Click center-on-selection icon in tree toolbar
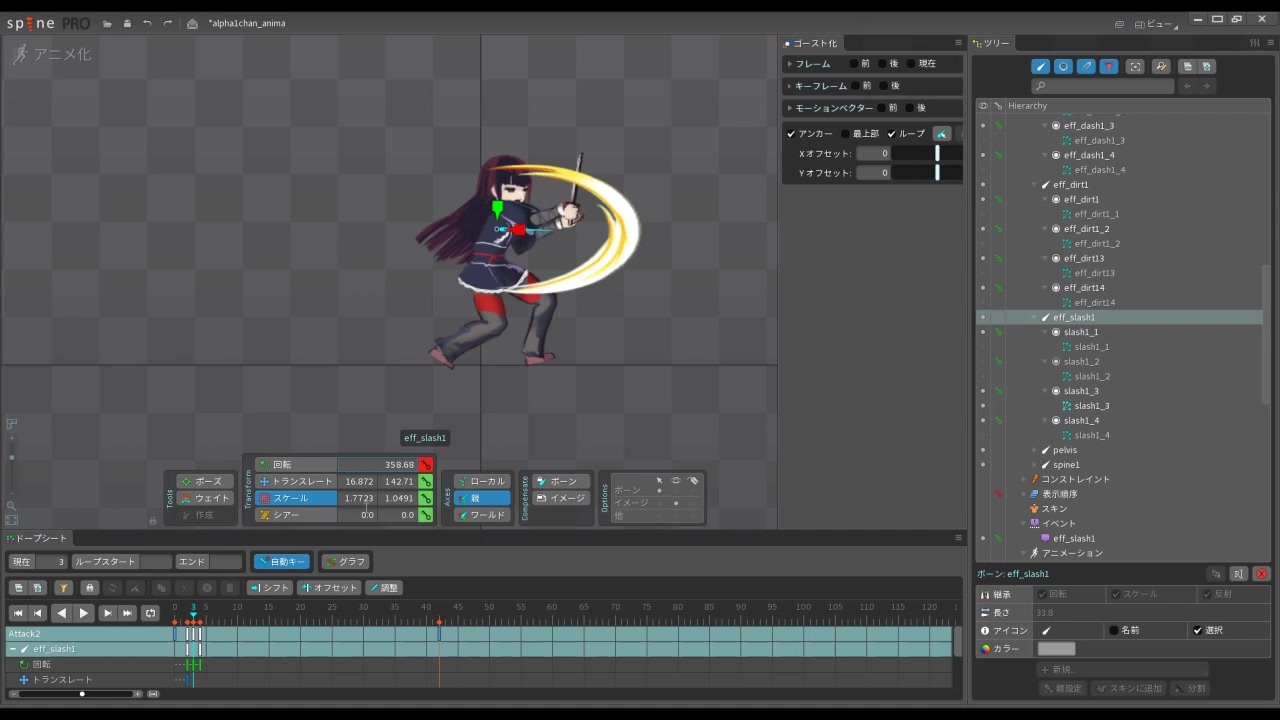The width and height of the screenshot is (1280, 720). (1135, 67)
